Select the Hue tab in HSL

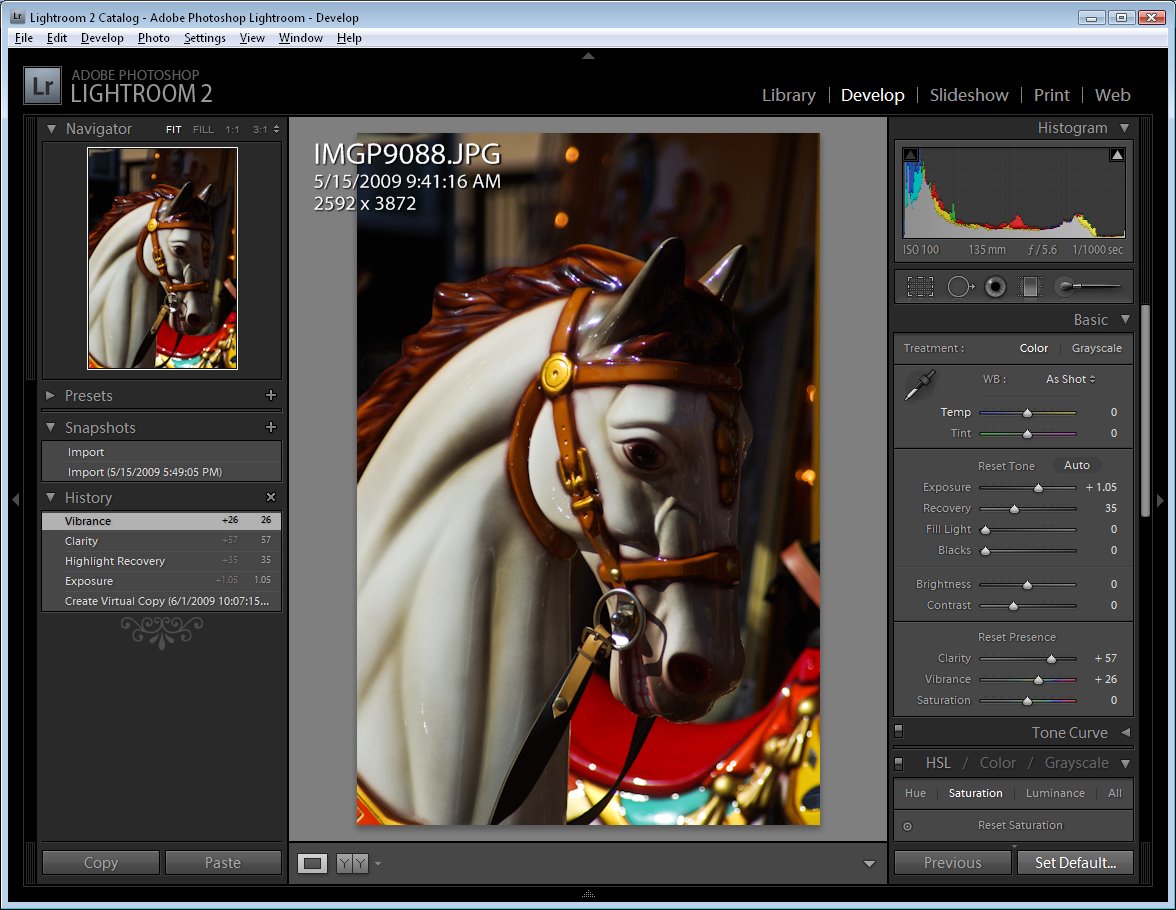(915, 794)
